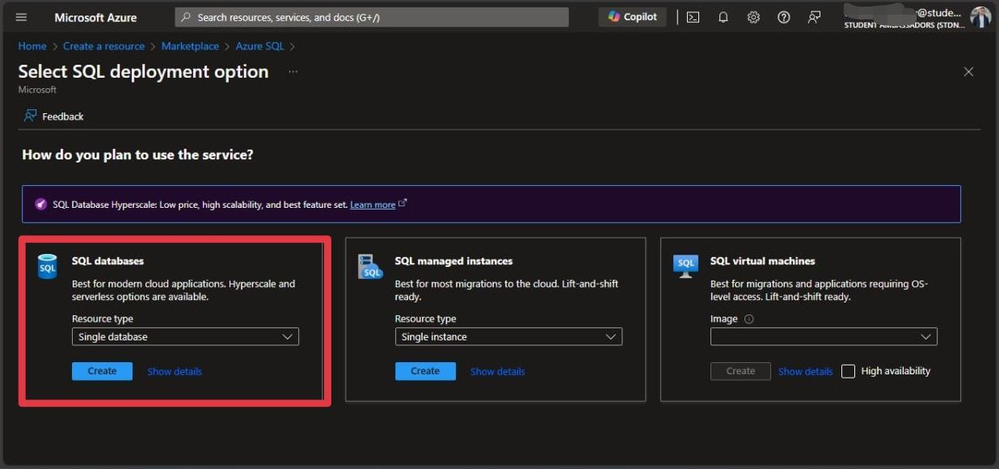Click the SQL virtual machines heading

click(763, 261)
